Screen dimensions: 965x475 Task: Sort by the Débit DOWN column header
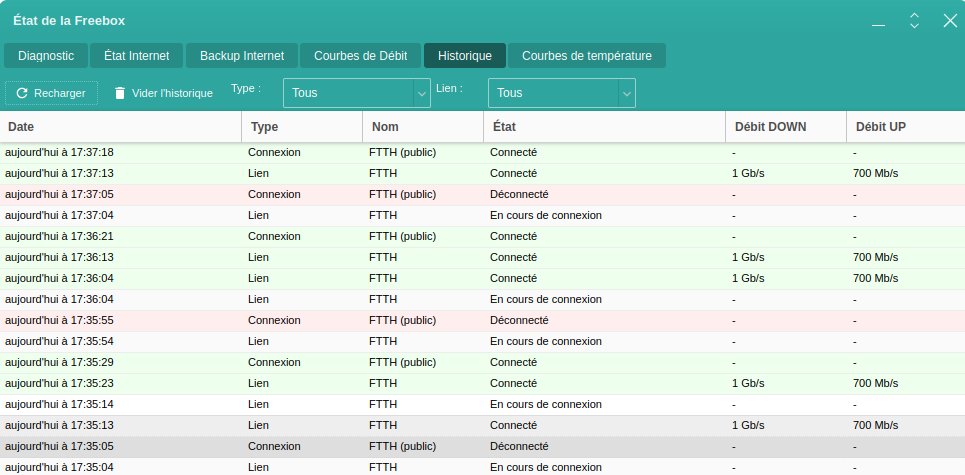(786, 127)
